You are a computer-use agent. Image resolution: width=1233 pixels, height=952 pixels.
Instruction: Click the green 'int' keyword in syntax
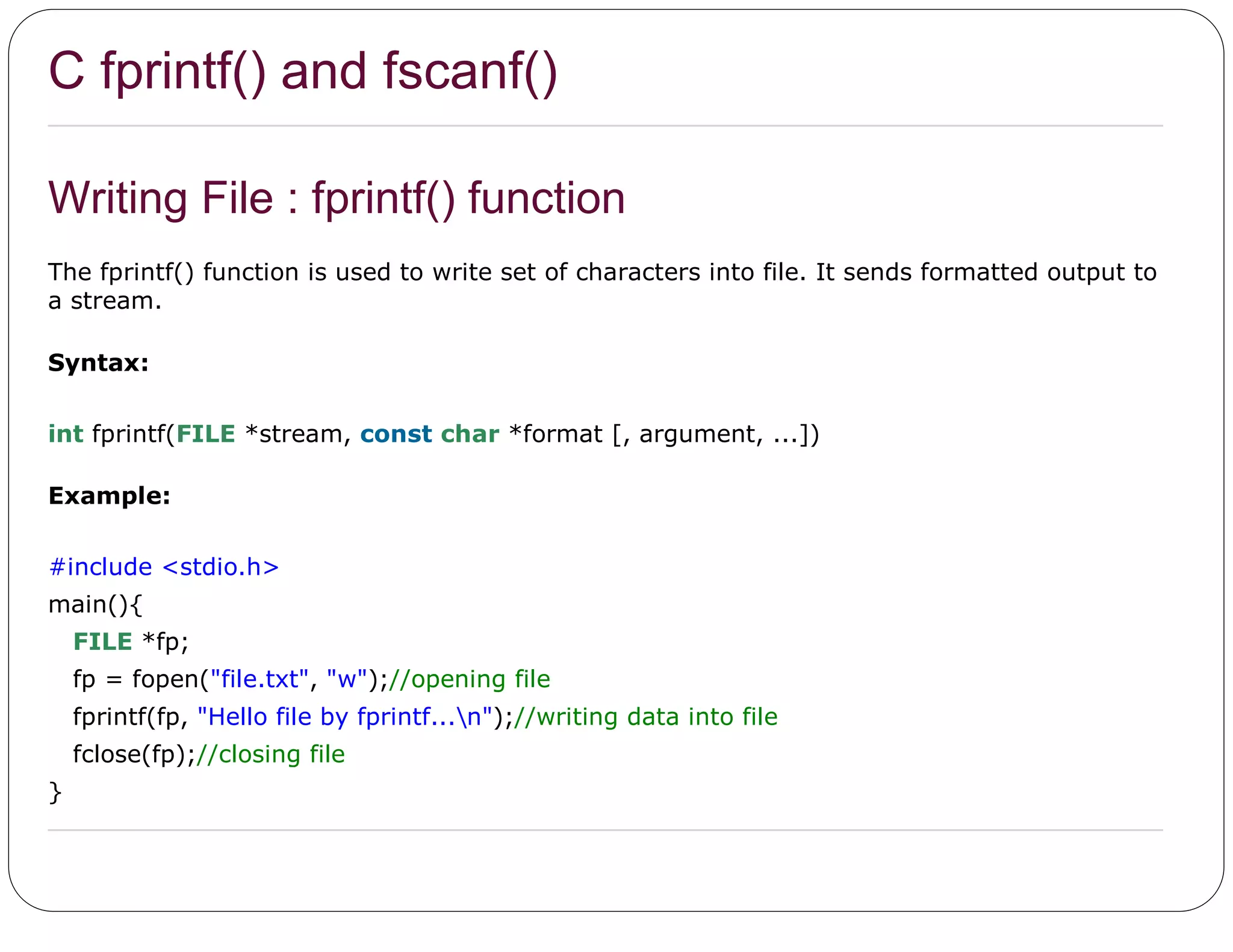click(x=65, y=434)
